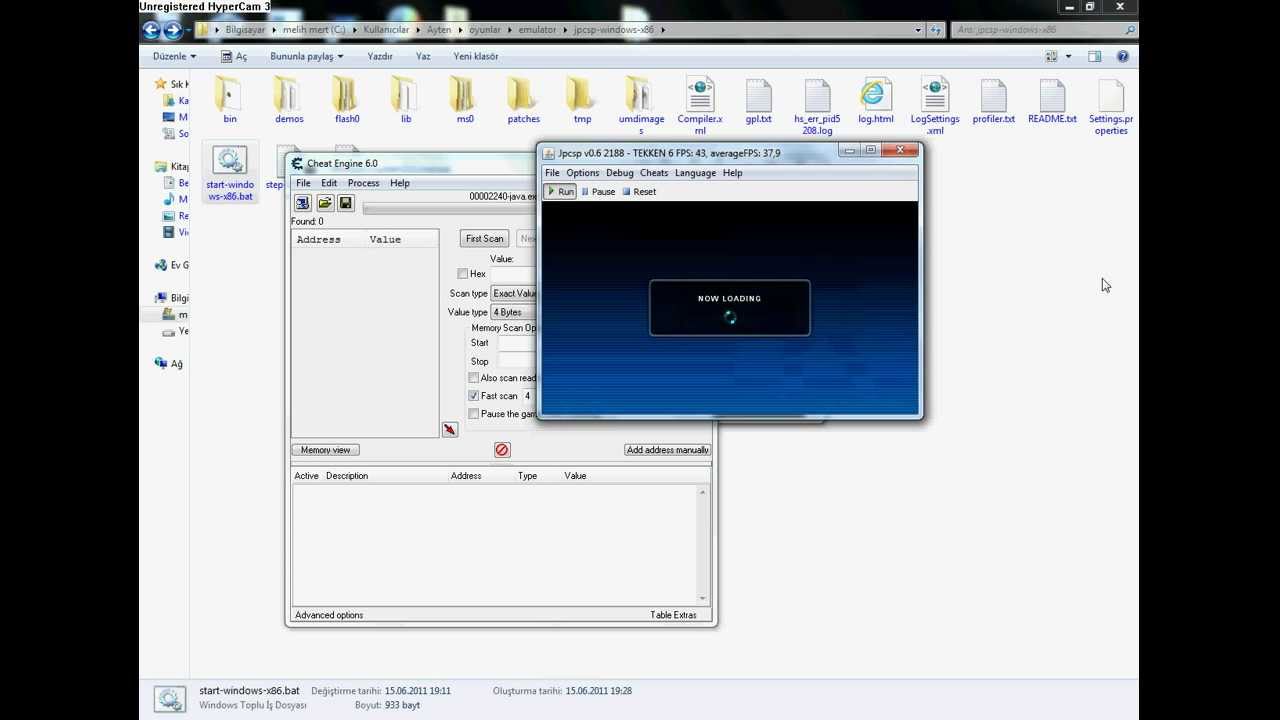Select the LogSettings.xml file

click(935, 105)
